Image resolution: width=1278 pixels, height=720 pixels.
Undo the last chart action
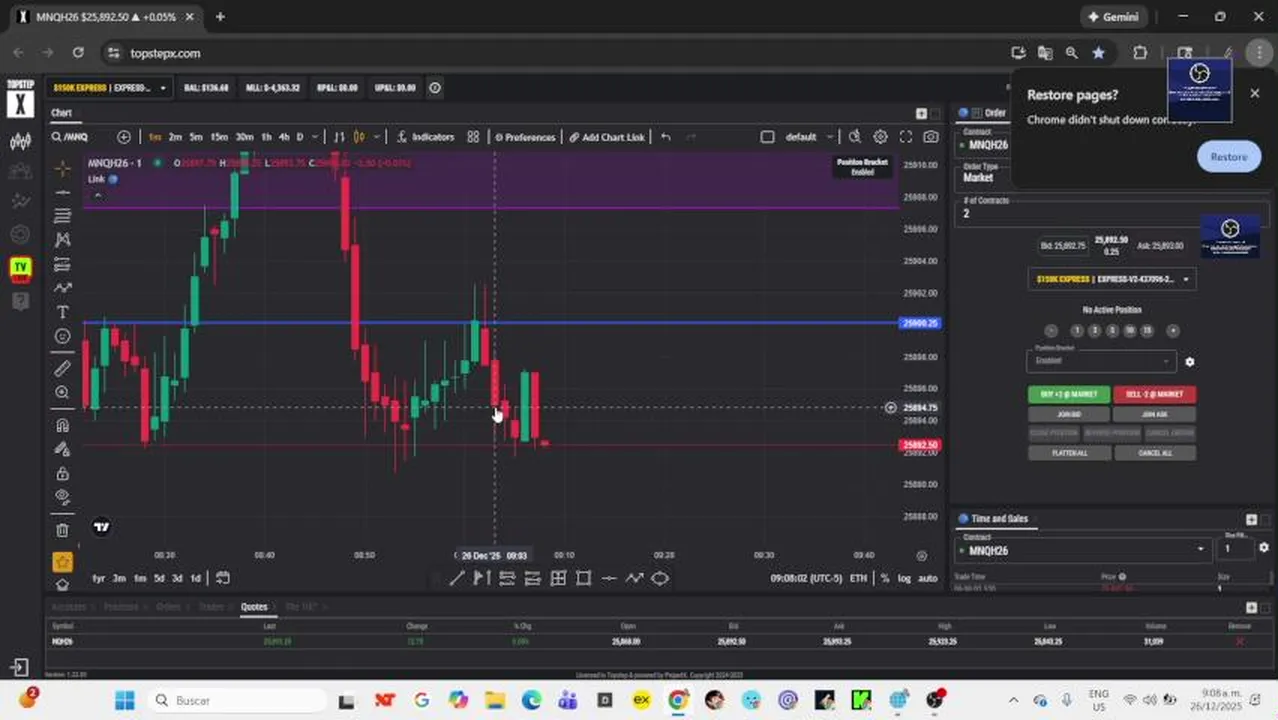666,137
